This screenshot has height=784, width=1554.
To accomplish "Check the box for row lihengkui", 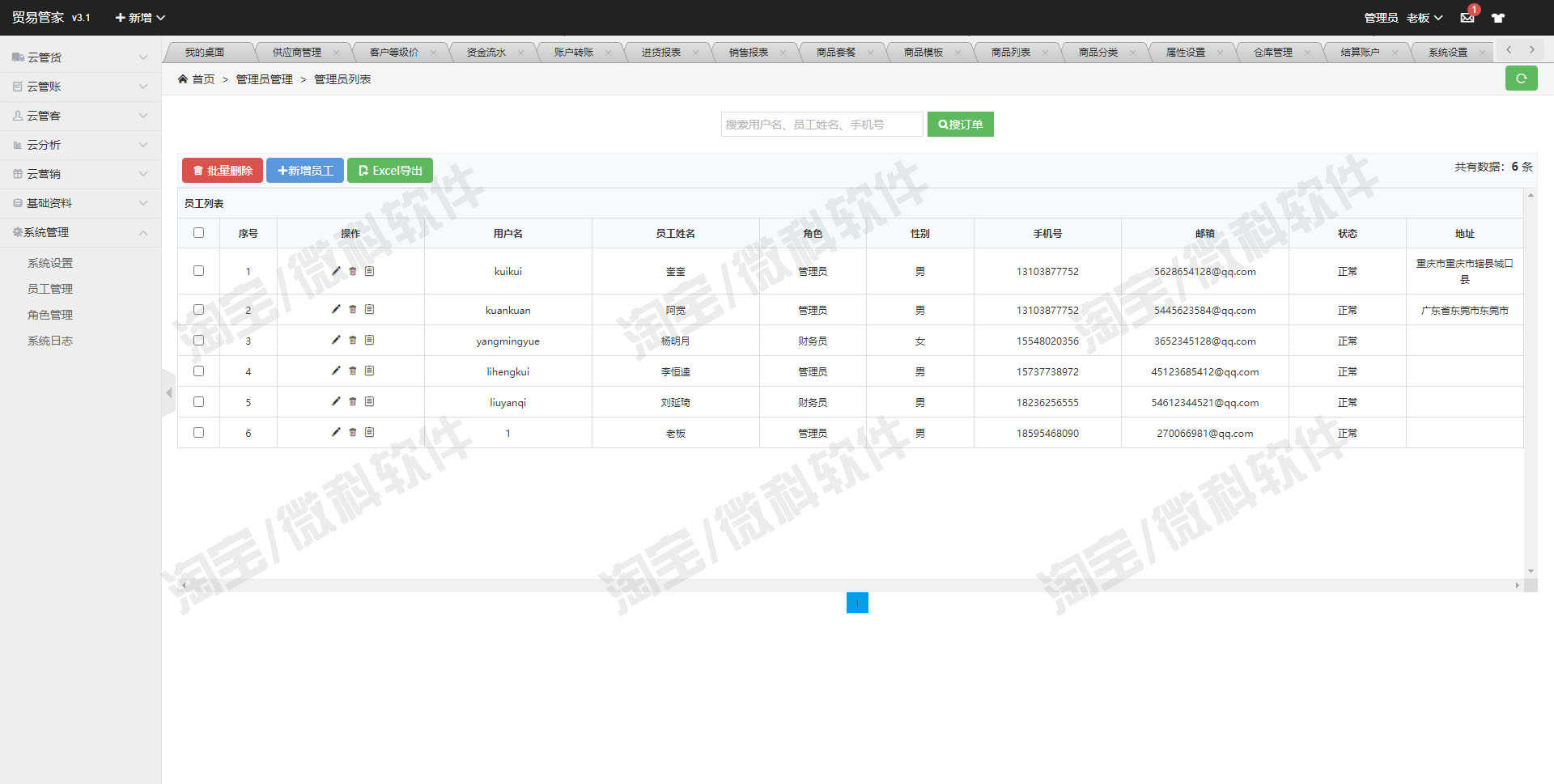I will pos(198,371).
